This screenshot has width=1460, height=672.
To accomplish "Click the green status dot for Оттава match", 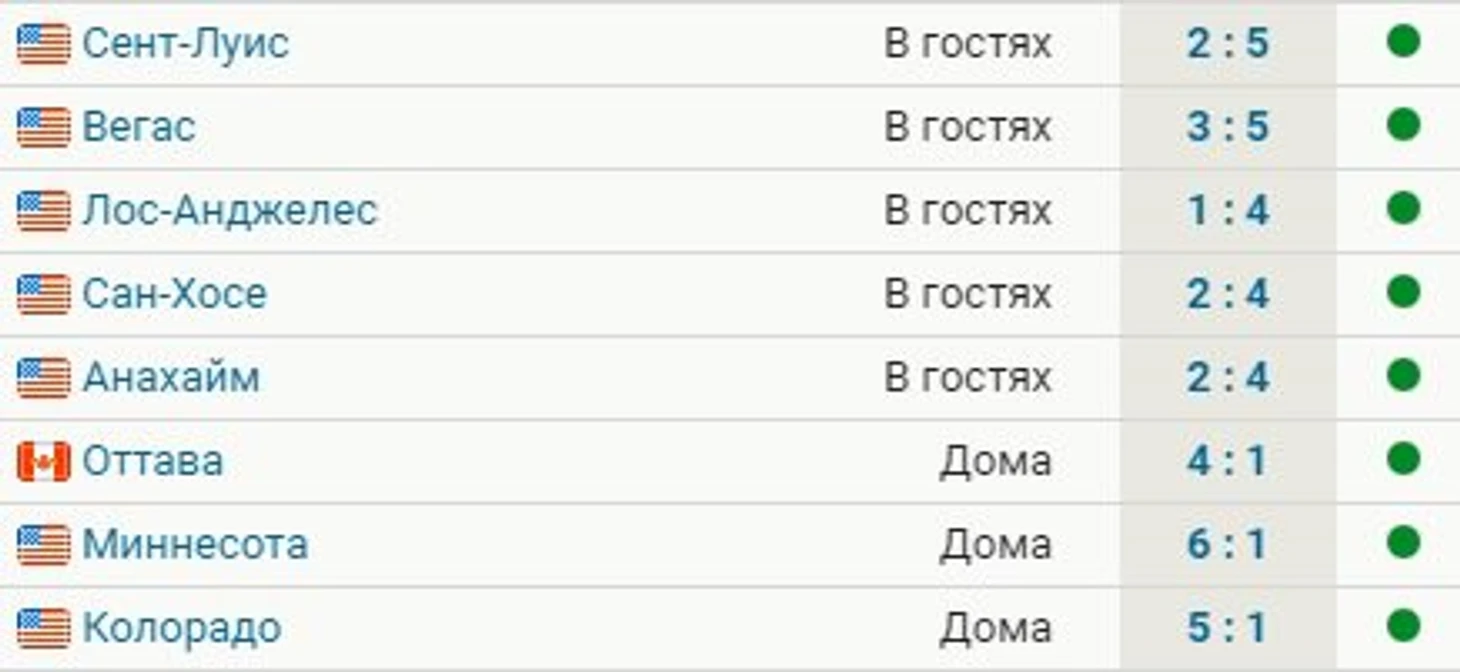I will pyautogui.click(x=1403, y=459).
